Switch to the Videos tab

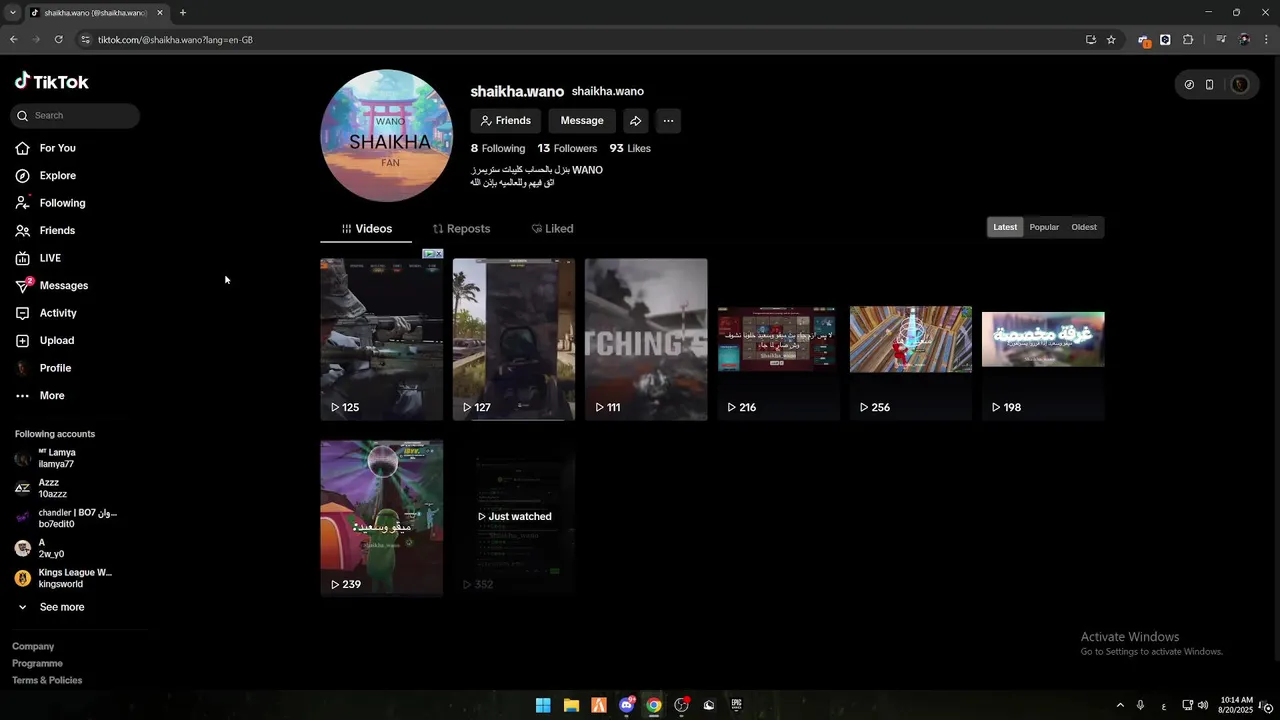(366, 229)
